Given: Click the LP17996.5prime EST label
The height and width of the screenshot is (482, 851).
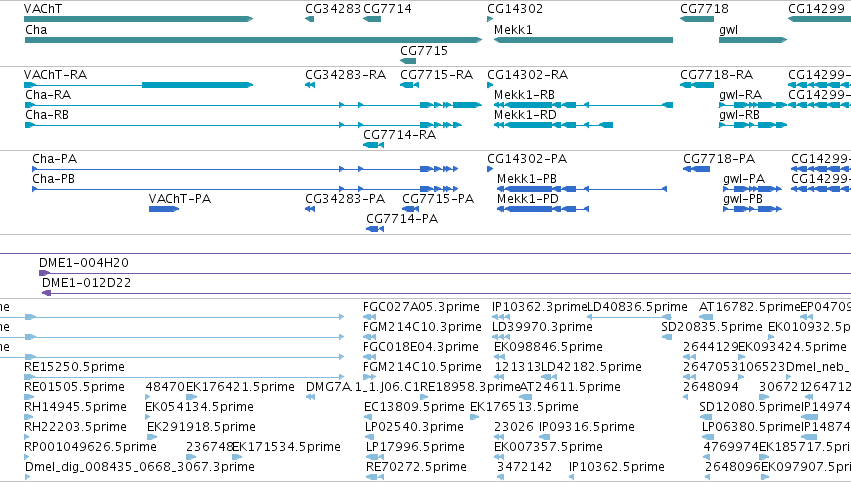Looking at the screenshot, I should 415,447.
